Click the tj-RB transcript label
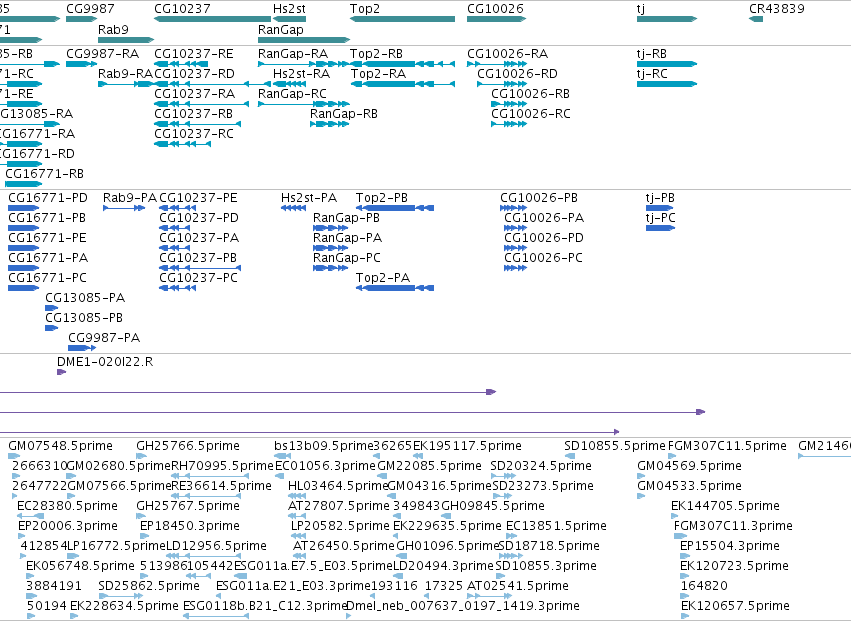The width and height of the screenshot is (851, 621). [x=652, y=54]
